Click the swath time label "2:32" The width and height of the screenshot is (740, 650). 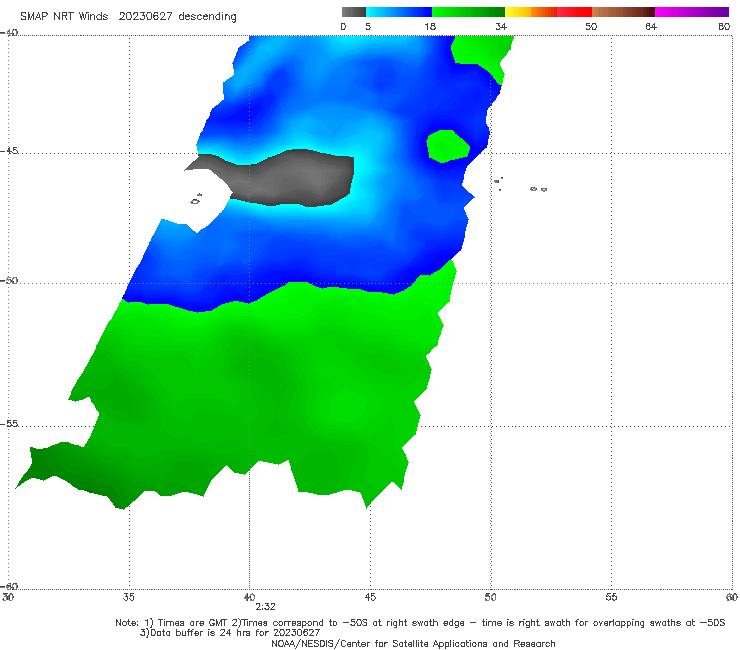[x=265, y=607]
